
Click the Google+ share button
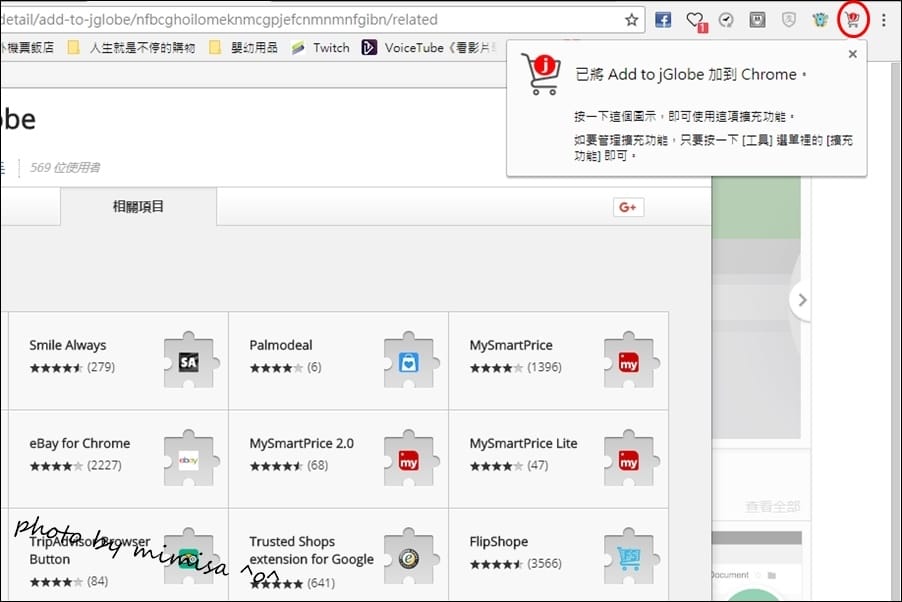[628, 207]
